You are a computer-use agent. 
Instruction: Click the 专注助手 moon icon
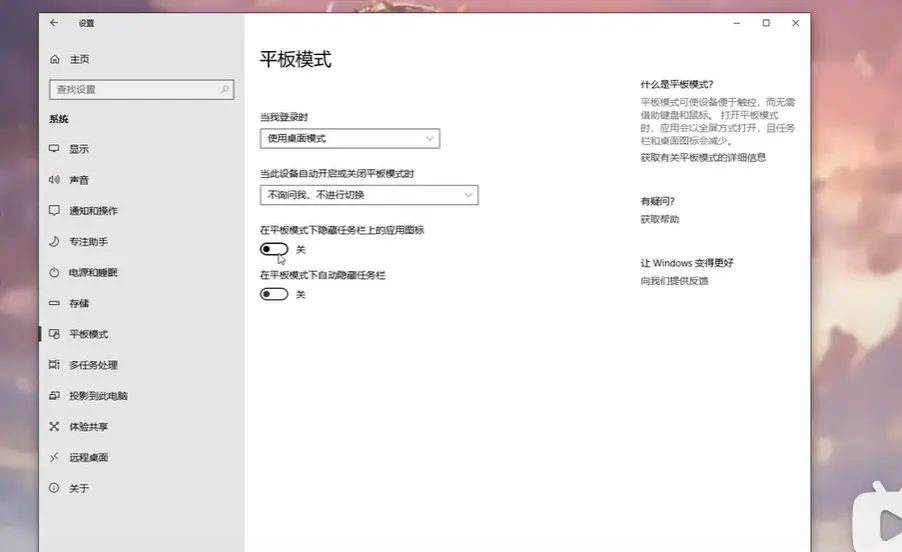pos(54,242)
